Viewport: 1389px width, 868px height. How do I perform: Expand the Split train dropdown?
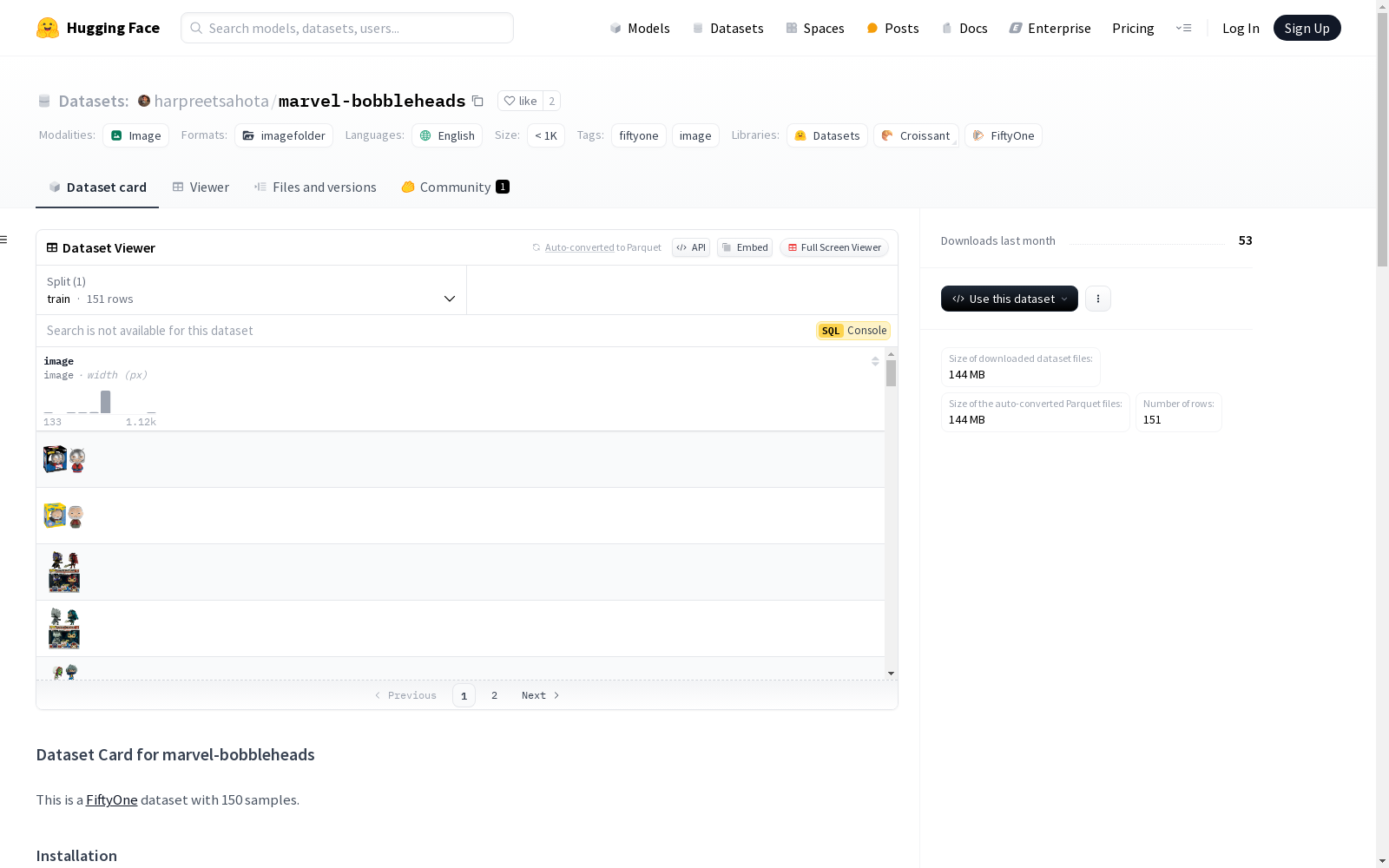tap(252, 290)
